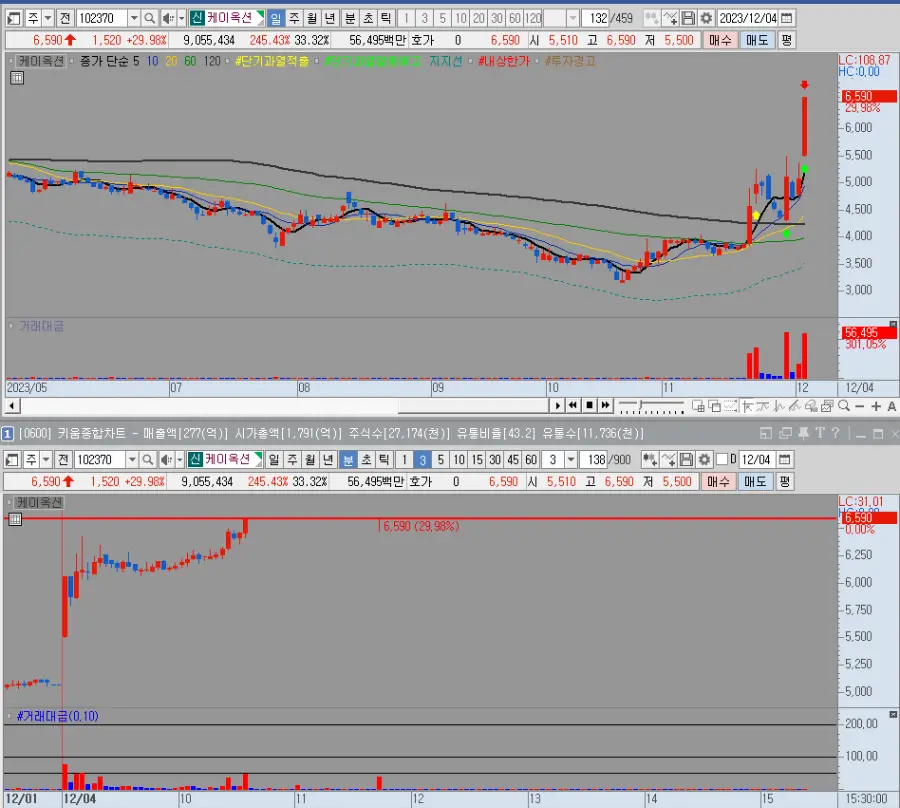Screen dimensions: 900x808
Task: Click the chart layout icon at far left of lower toolbar
Action: pyautogui.click(x=12, y=460)
